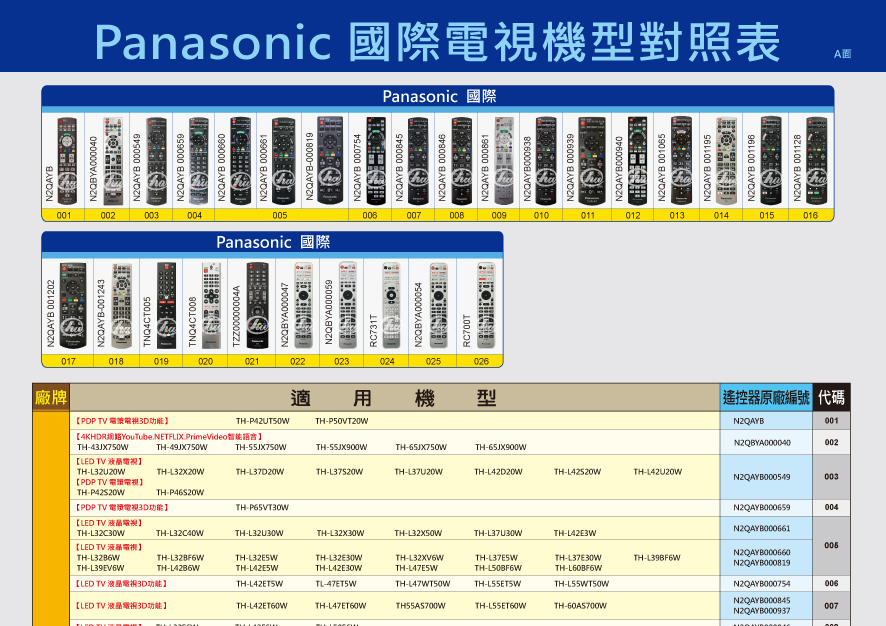The height and width of the screenshot is (626, 886).
Task: Click the N2QAYB remote image numbered 001
Action: [67, 160]
